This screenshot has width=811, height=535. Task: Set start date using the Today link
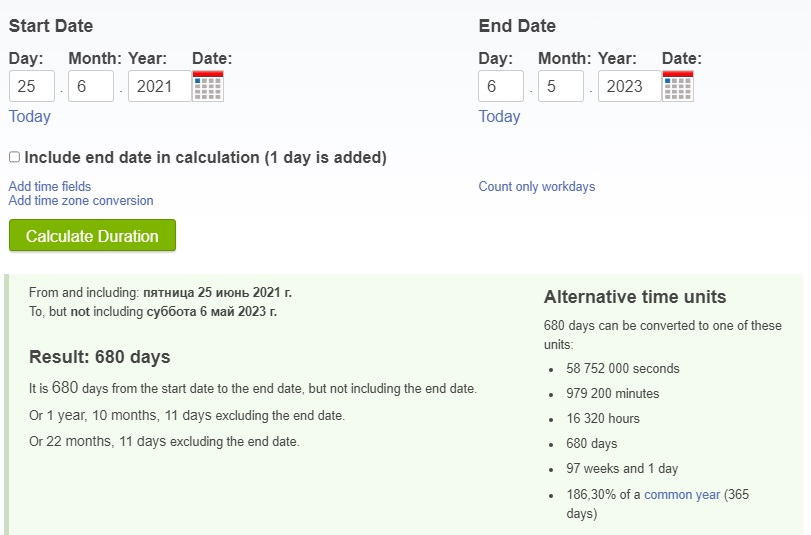(29, 116)
